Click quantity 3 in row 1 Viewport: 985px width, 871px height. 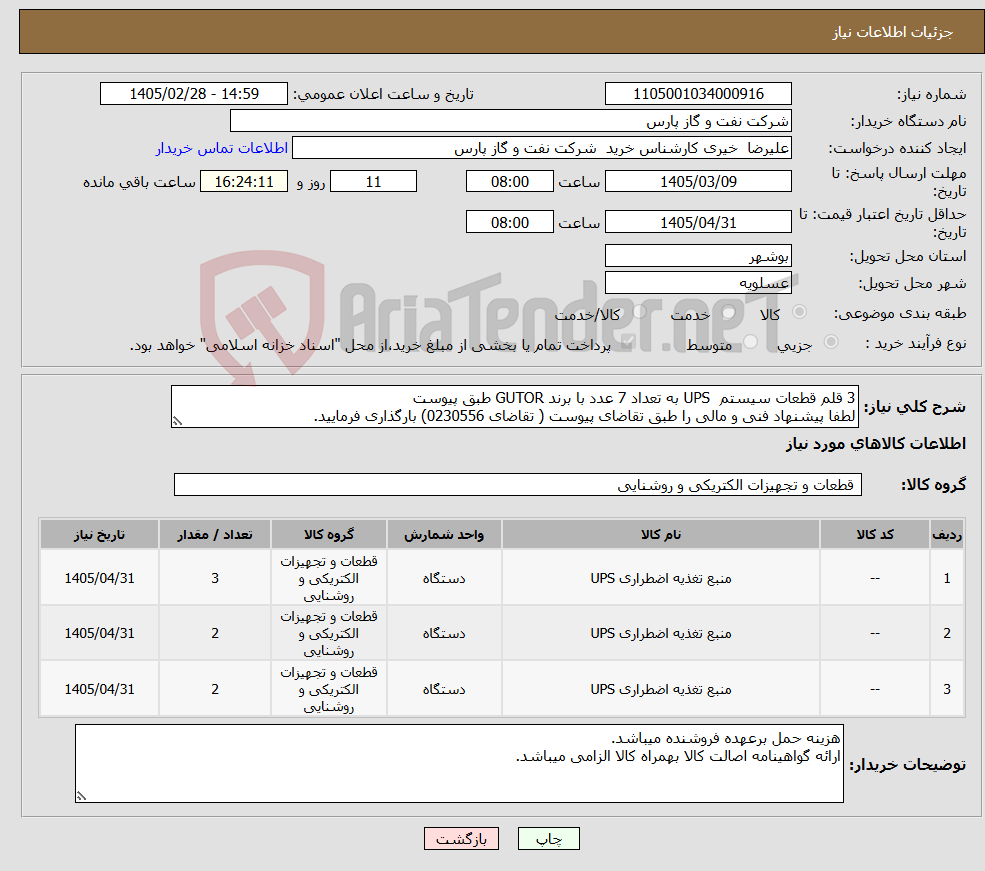(215, 578)
